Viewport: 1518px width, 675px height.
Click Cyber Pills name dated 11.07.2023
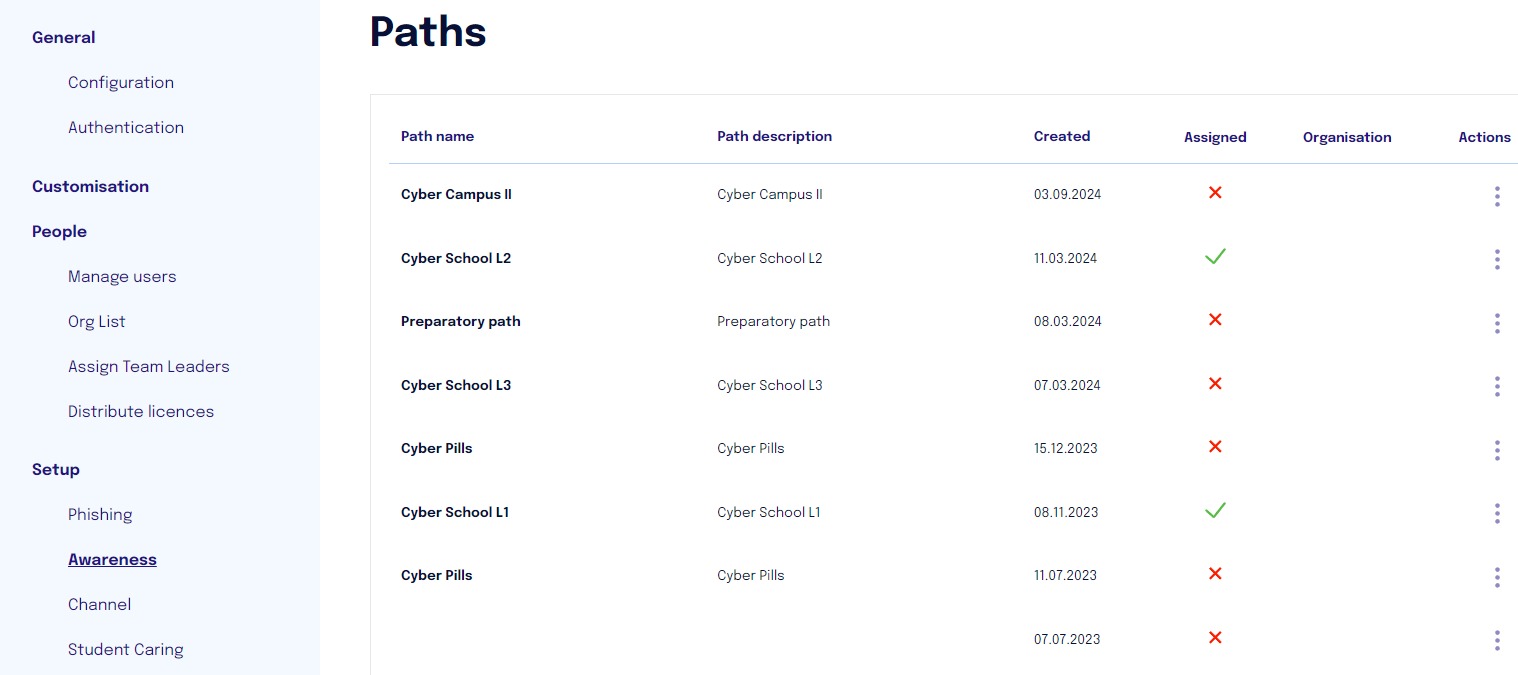click(437, 575)
